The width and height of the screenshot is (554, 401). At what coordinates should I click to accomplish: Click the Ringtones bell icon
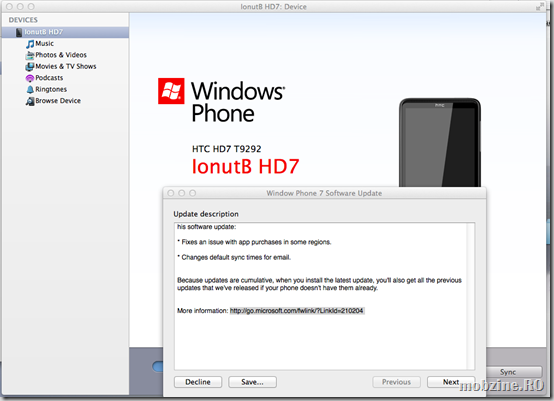point(30,90)
